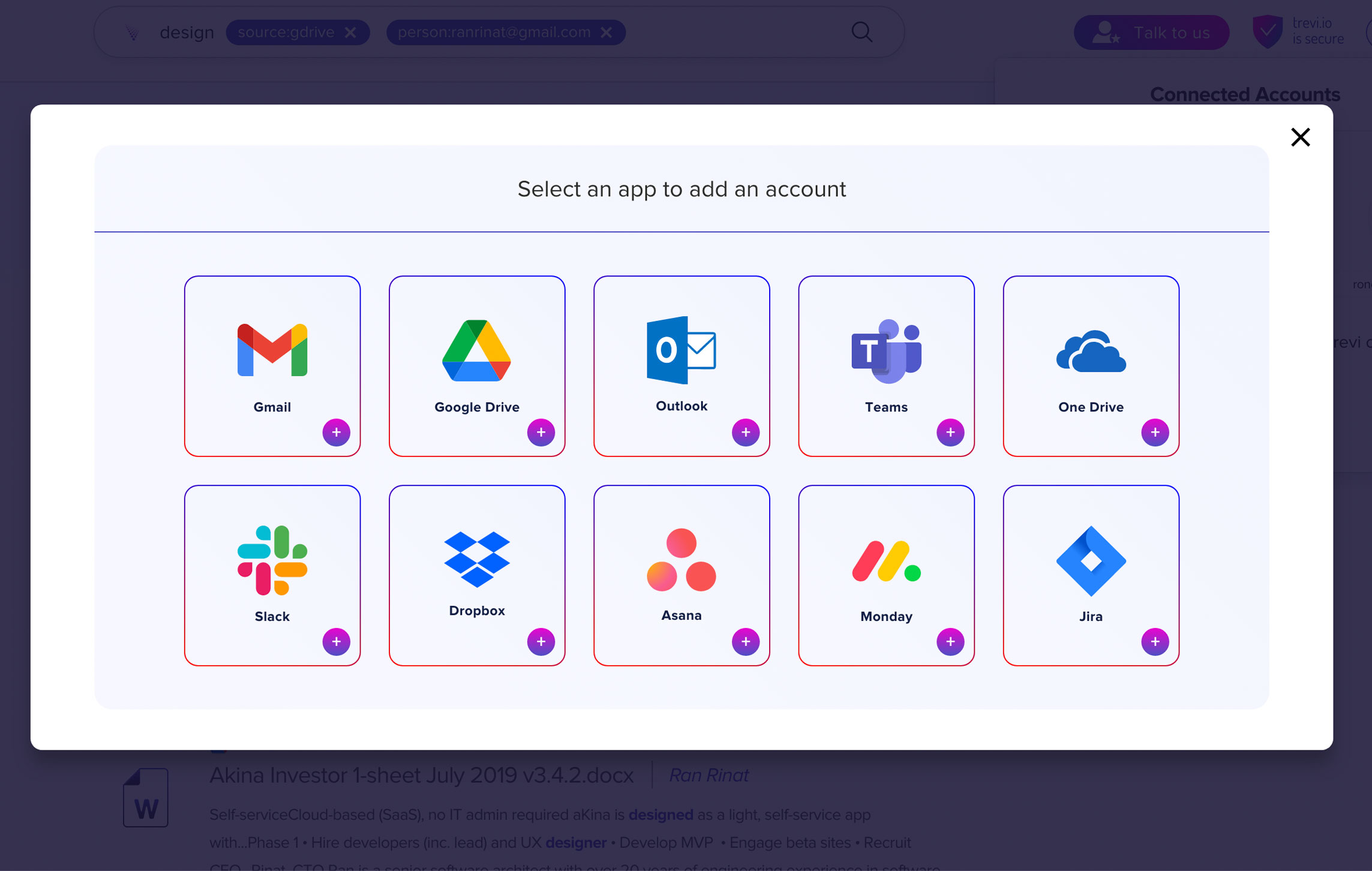
Task: Remove the source:gdrive filter chip
Action: 350,32
